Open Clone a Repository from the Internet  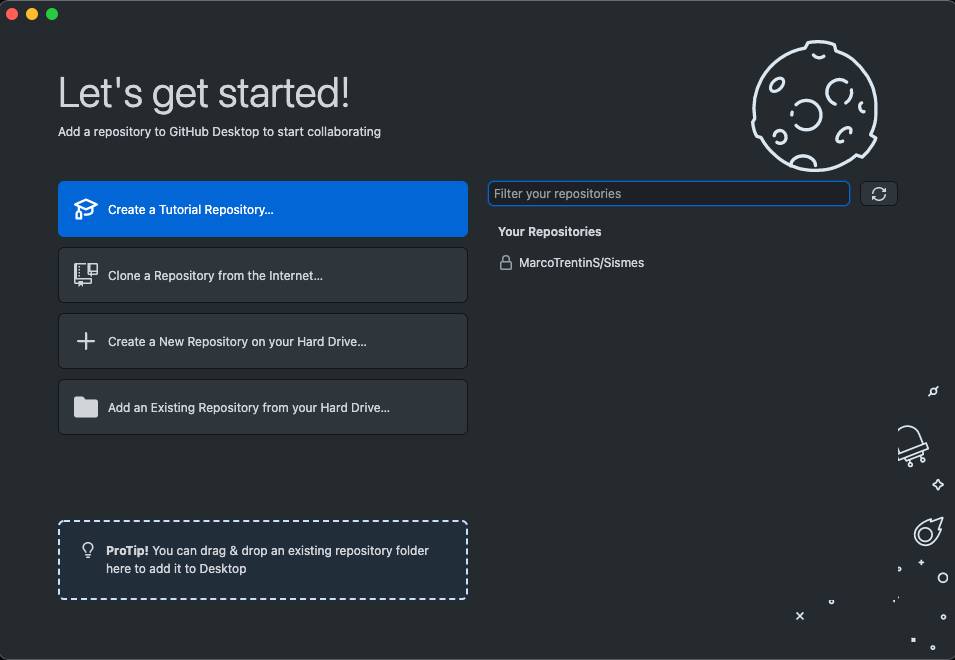click(263, 275)
